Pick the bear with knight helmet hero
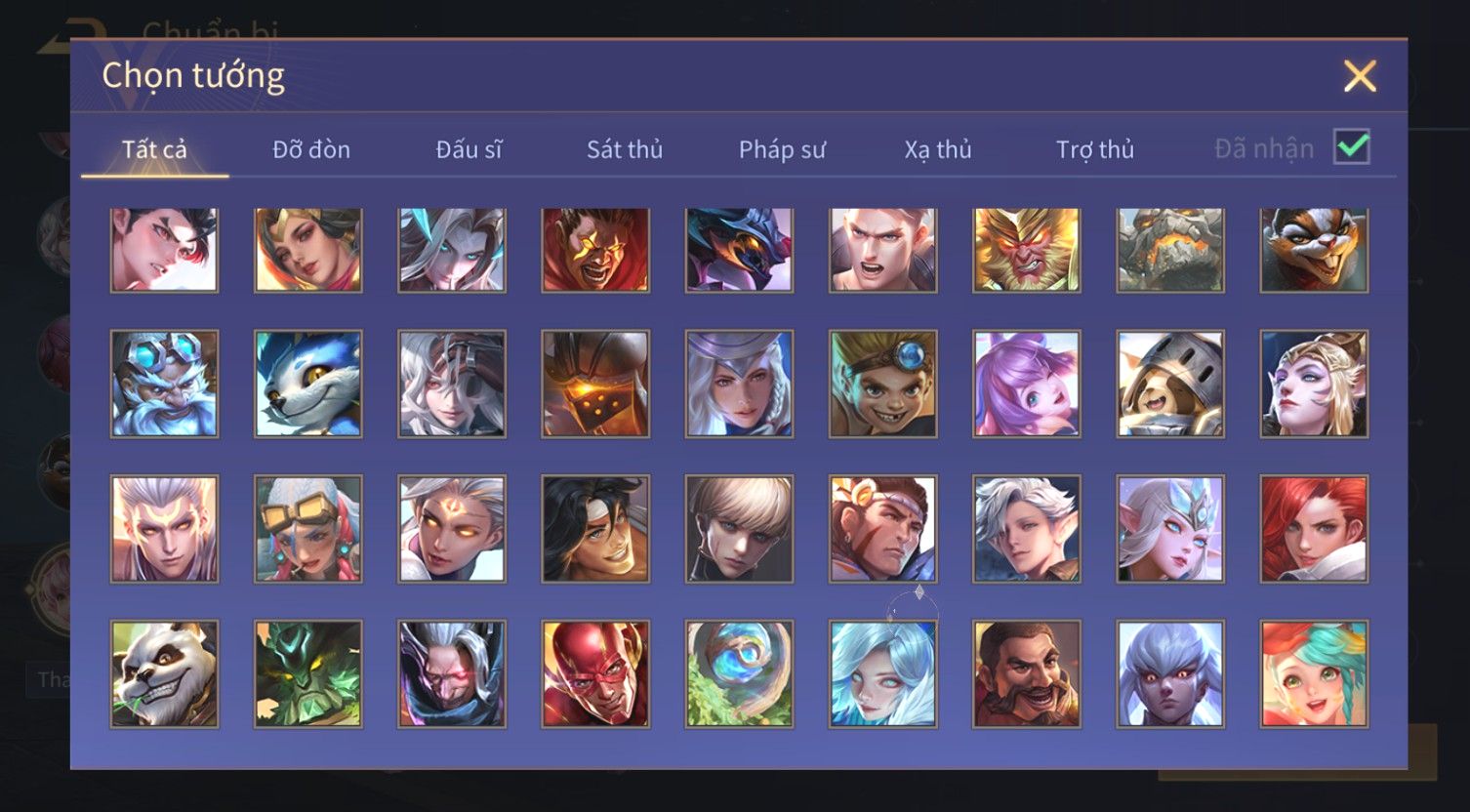Viewport: 1470px width, 812px height. coord(1170,384)
